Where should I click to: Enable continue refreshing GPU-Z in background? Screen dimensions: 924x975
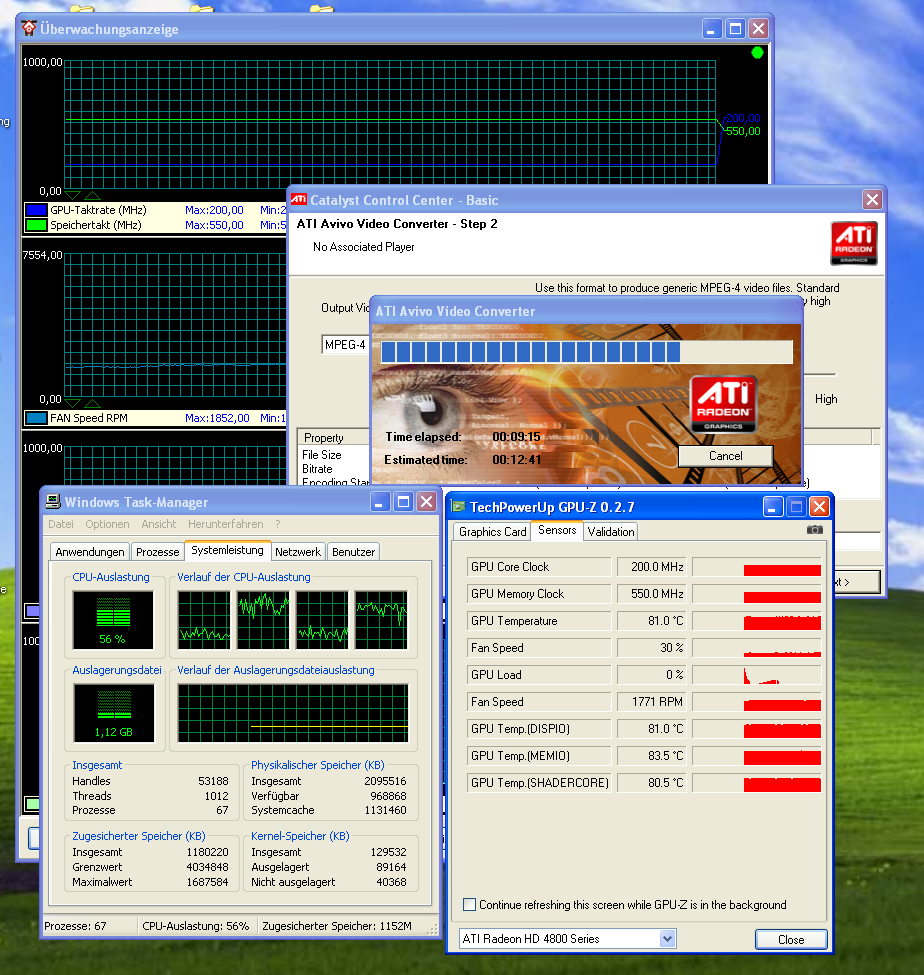pyautogui.click(x=470, y=905)
